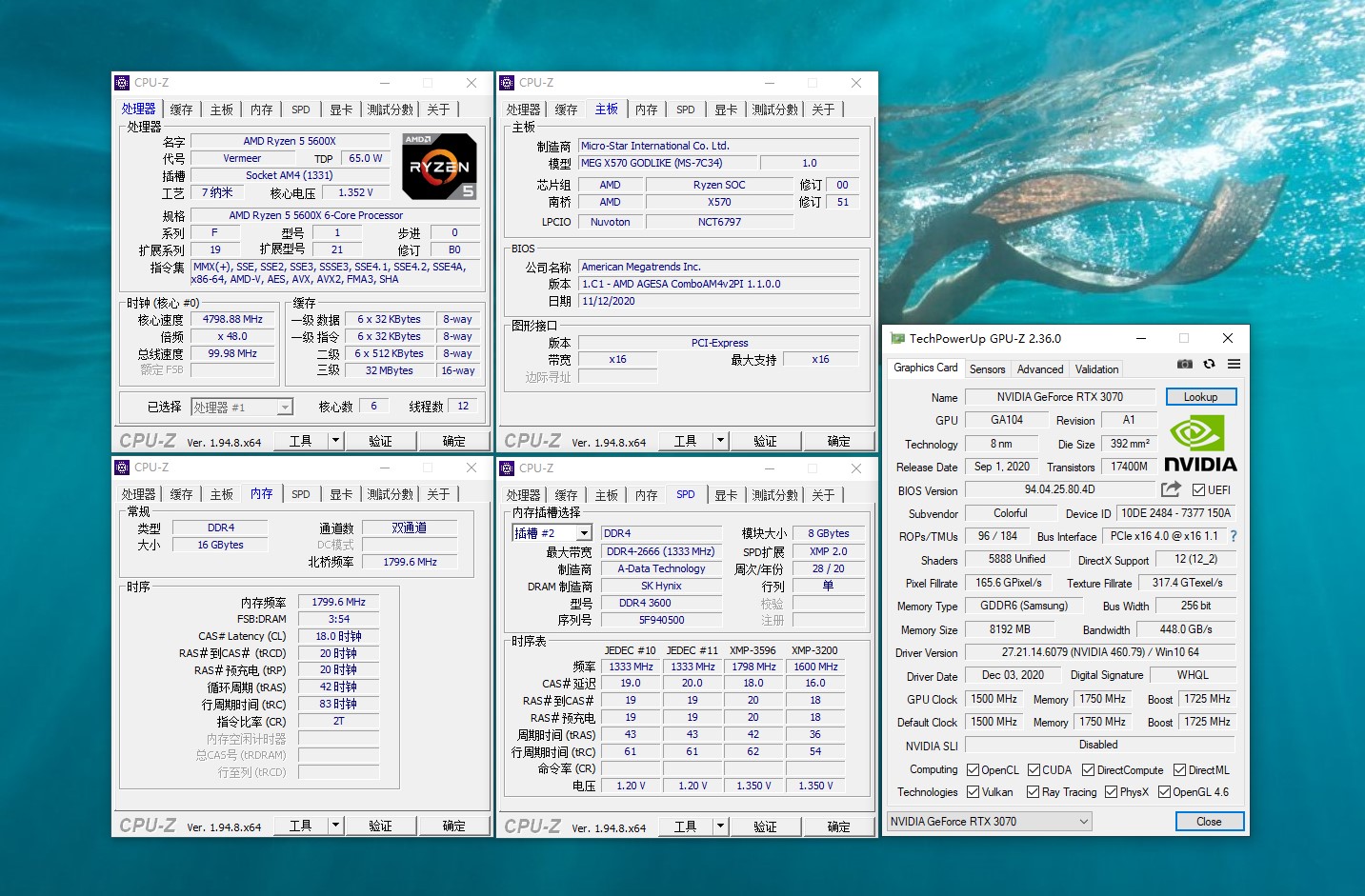
Task: Click 工具 button in the memory window
Action: [x=301, y=826]
